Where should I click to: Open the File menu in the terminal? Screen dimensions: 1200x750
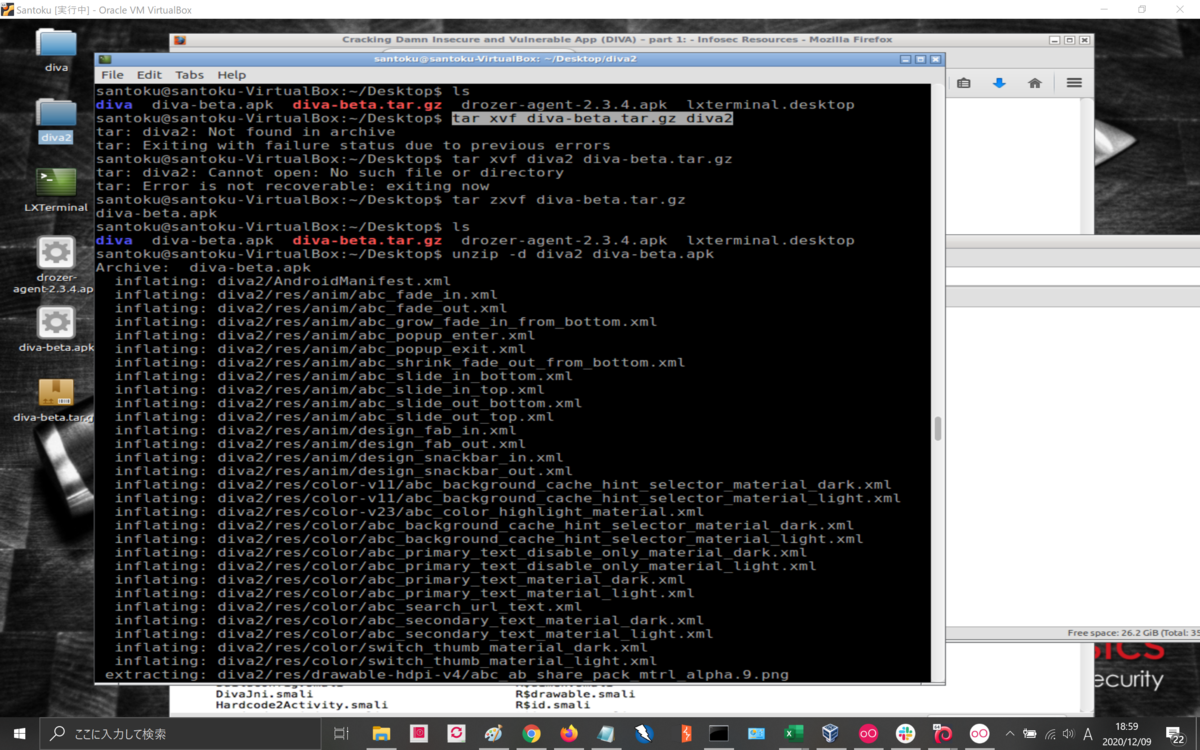point(112,75)
